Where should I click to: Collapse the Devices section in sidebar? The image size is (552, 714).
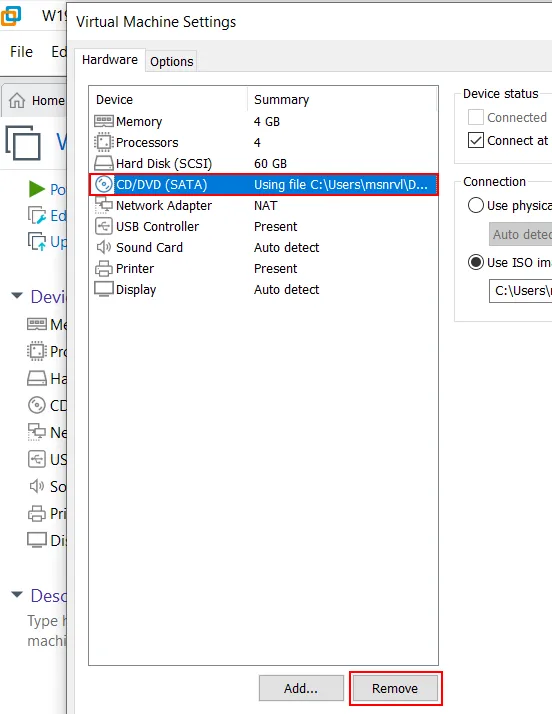pyautogui.click(x=17, y=296)
